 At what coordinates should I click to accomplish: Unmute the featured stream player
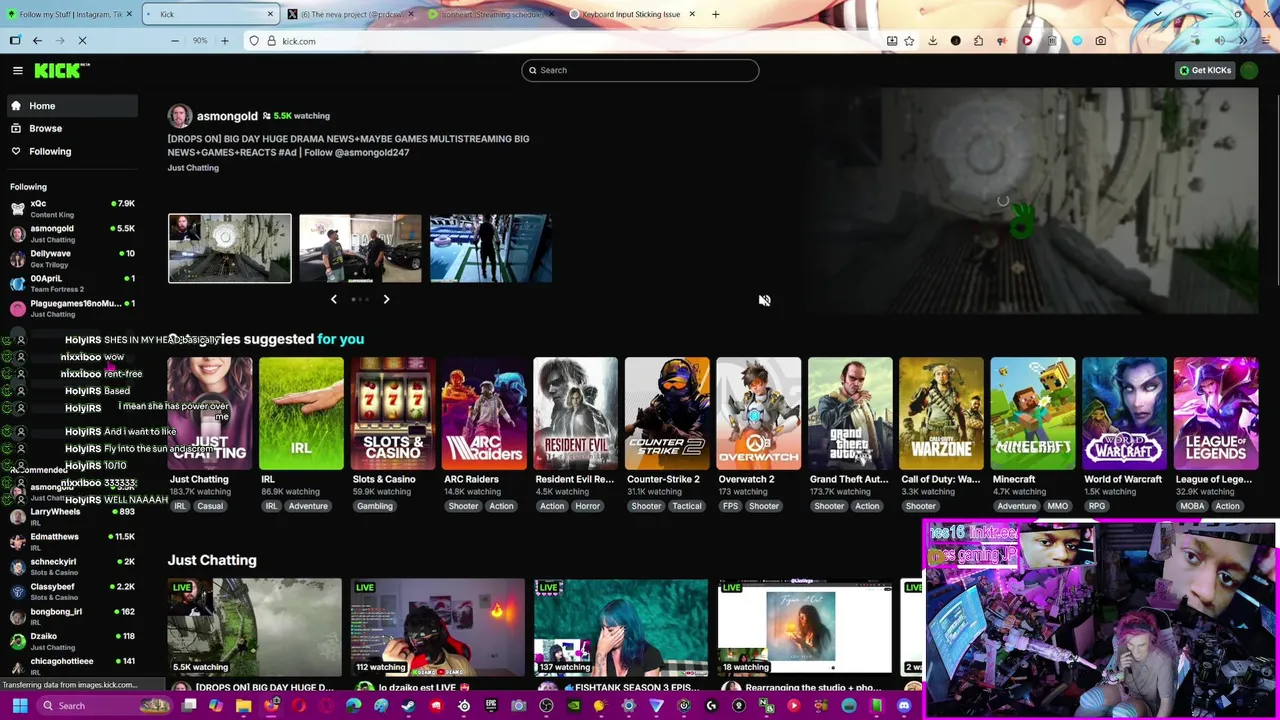coord(764,300)
